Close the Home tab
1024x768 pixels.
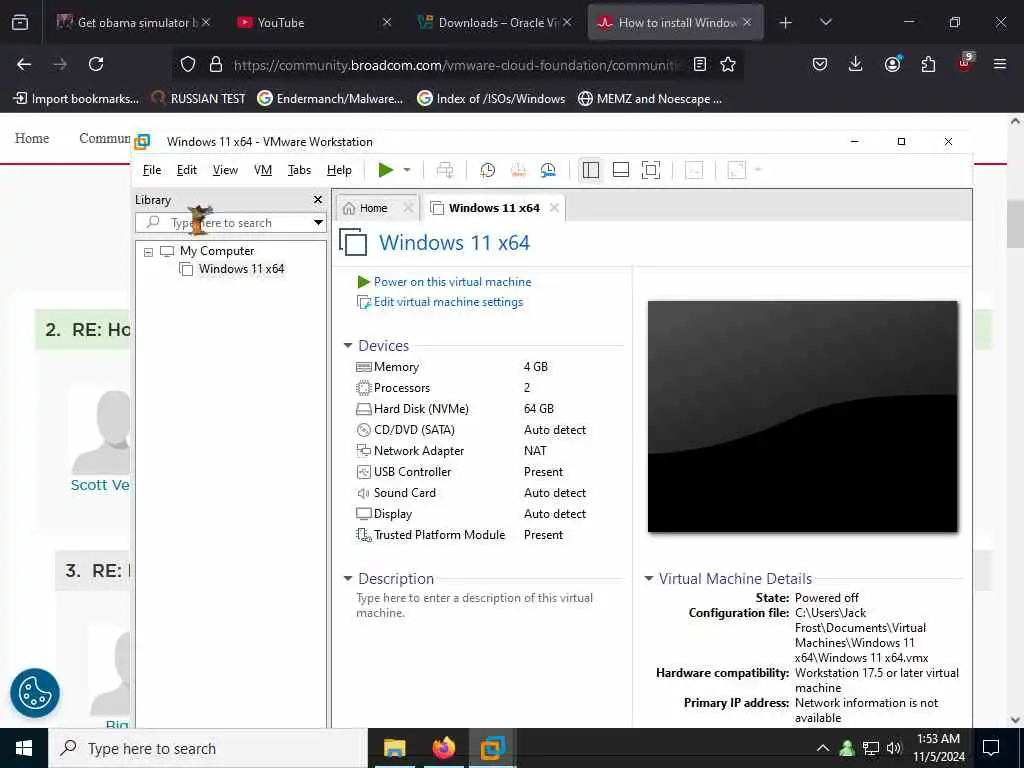pos(408,208)
